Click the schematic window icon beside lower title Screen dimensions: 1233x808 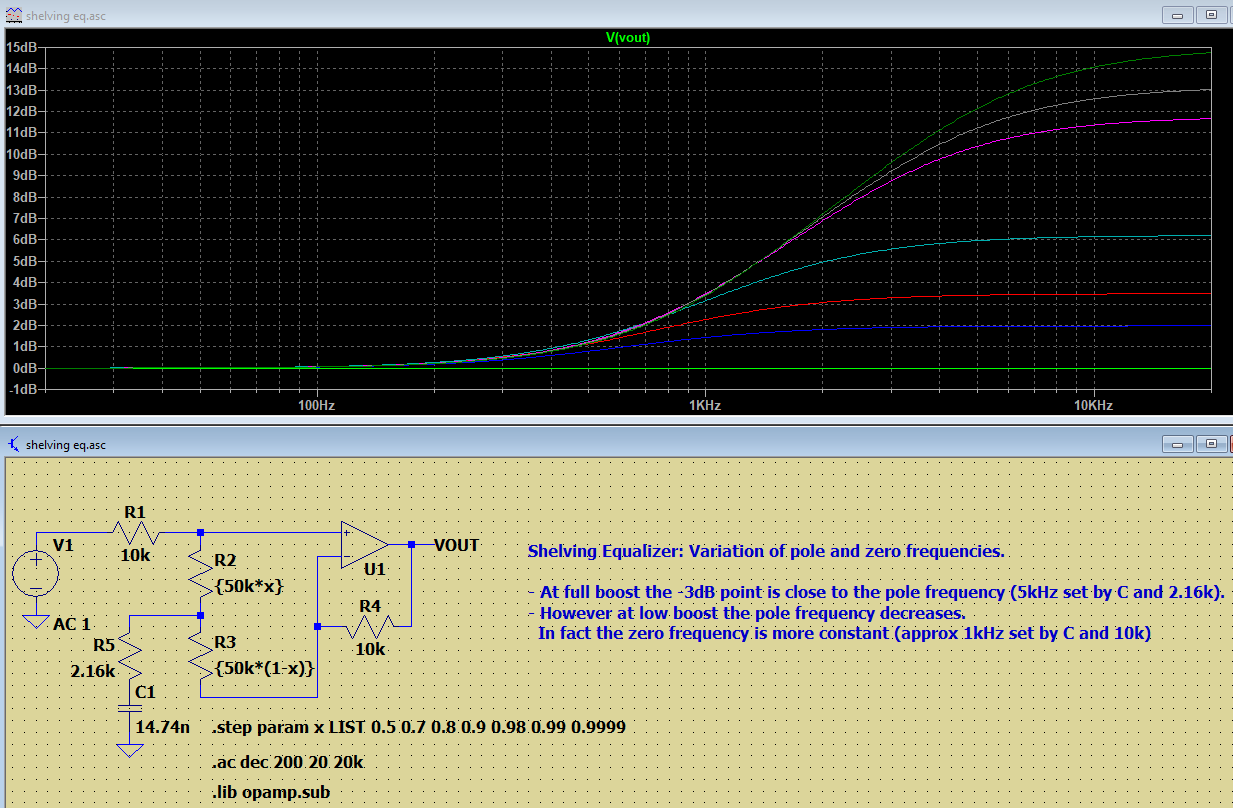(12, 443)
